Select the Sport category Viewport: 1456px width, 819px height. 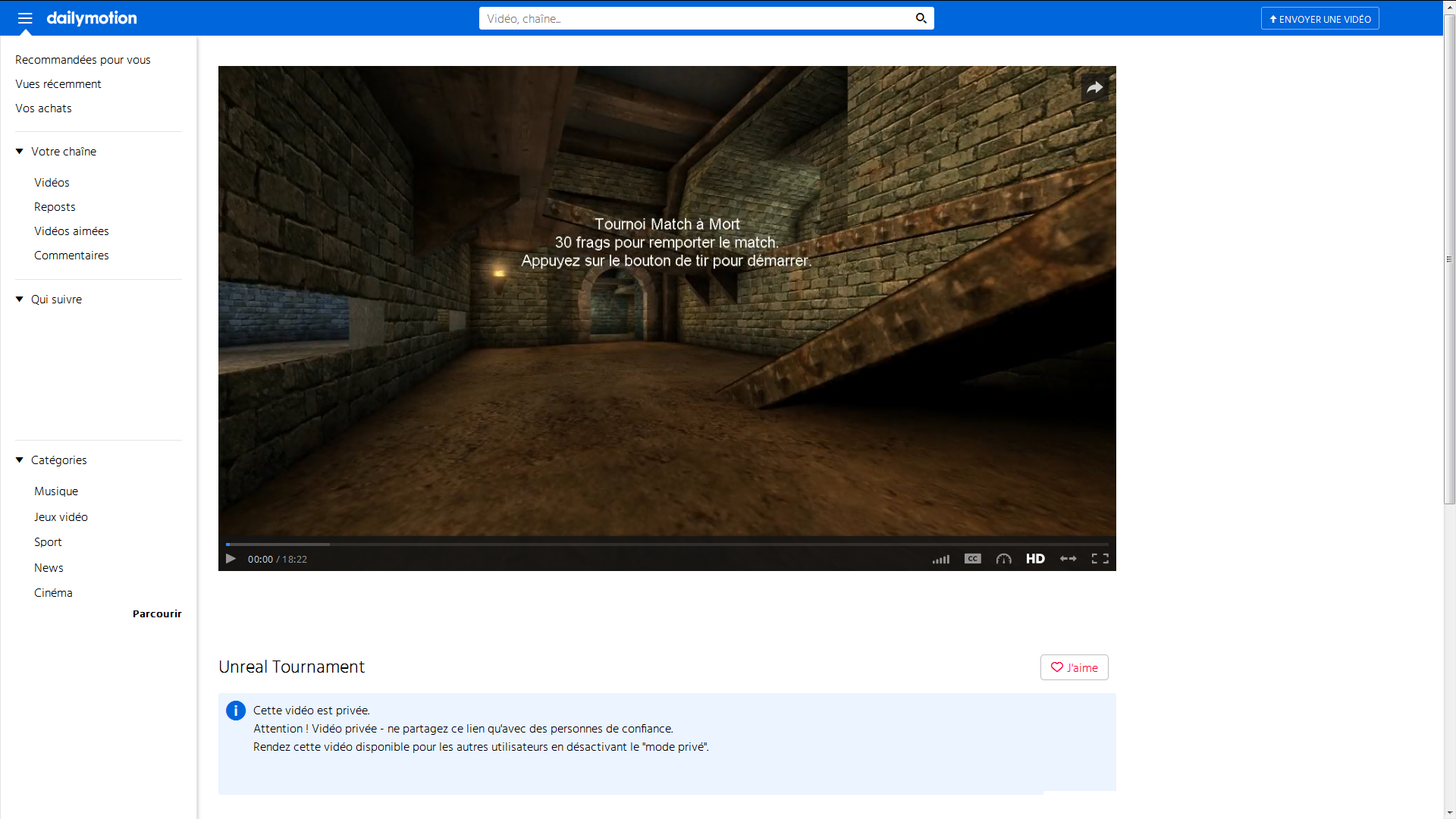[48, 542]
